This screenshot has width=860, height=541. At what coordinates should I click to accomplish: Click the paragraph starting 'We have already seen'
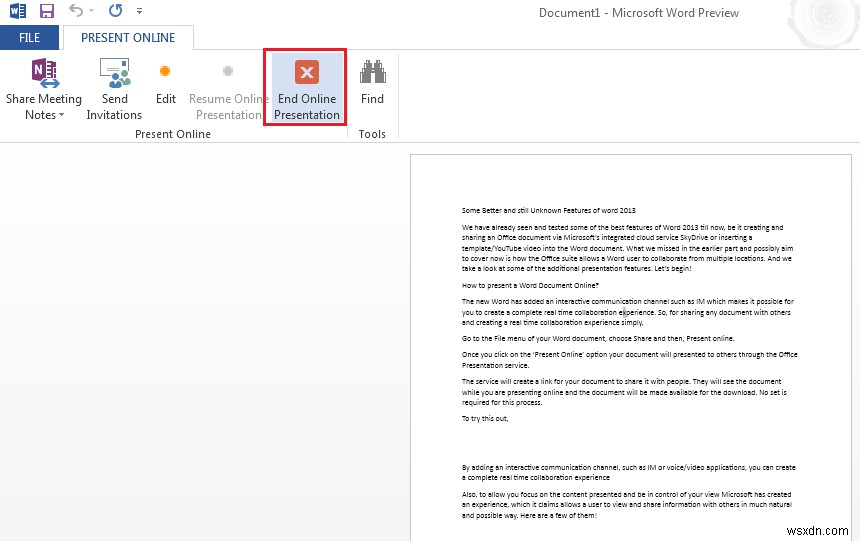pyautogui.click(x=627, y=248)
